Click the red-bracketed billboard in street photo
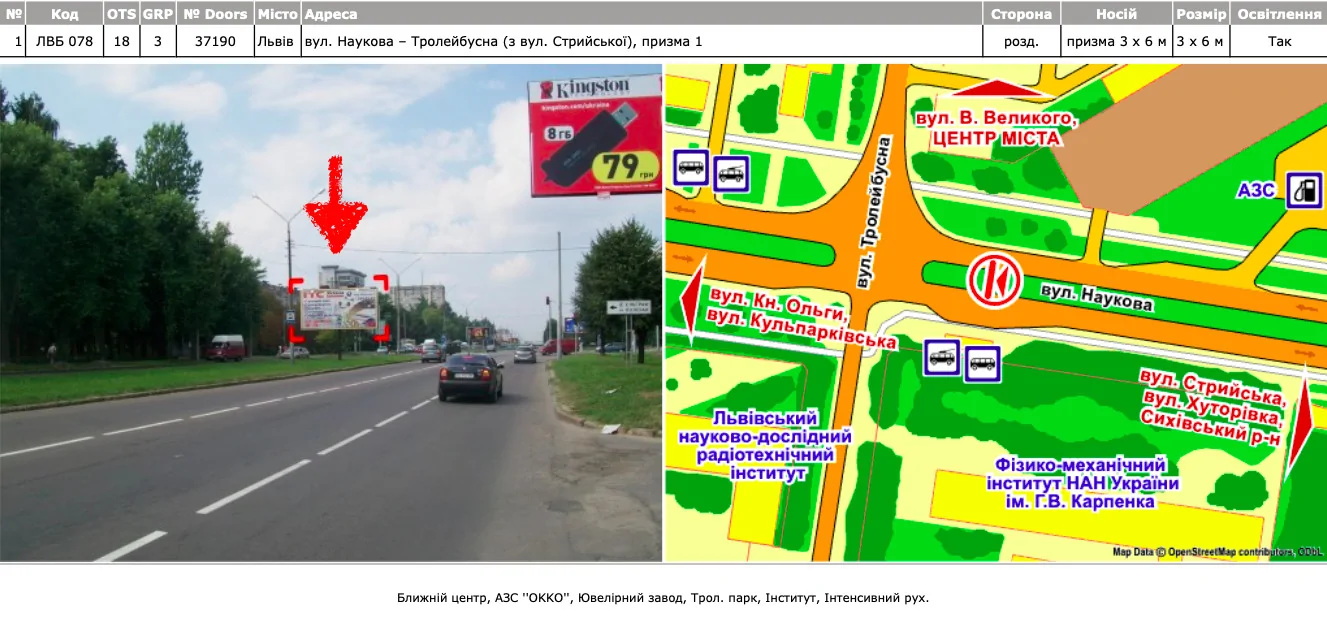The image size is (1327, 627). [339, 309]
